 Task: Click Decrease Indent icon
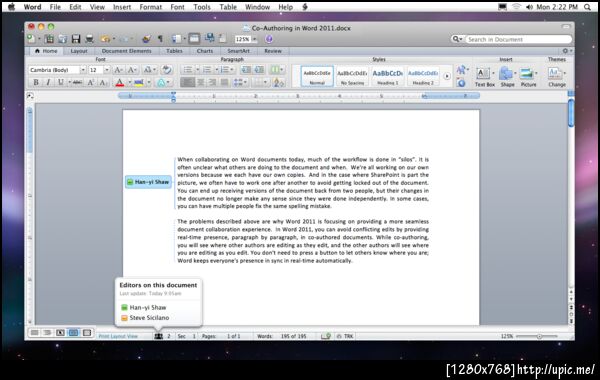click(246, 70)
